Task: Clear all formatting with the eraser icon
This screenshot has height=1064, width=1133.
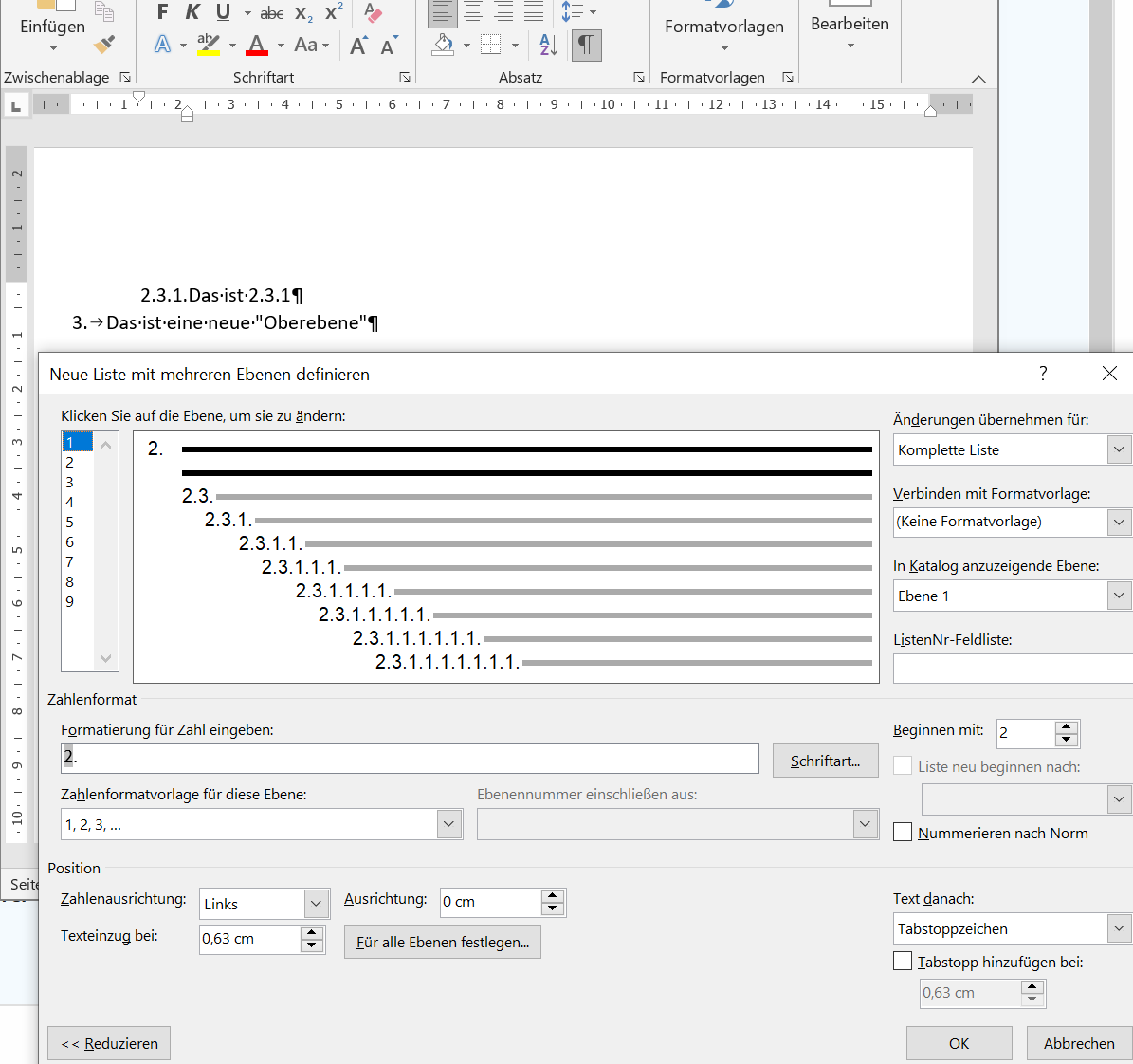Action: (373, 12)
